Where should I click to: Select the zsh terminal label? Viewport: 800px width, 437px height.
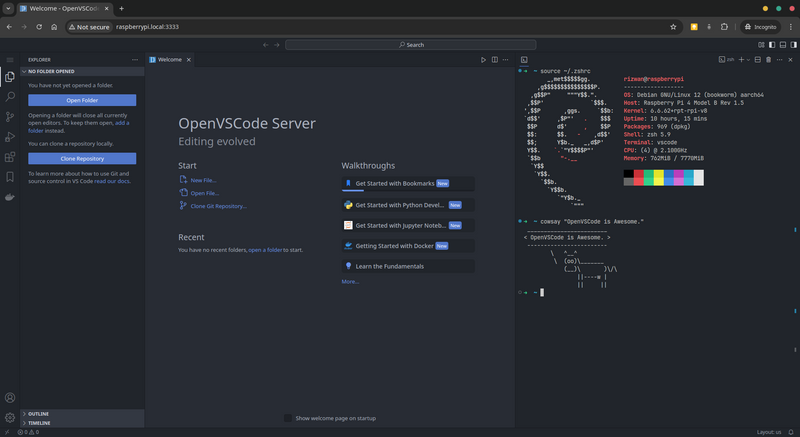[727, 60]
